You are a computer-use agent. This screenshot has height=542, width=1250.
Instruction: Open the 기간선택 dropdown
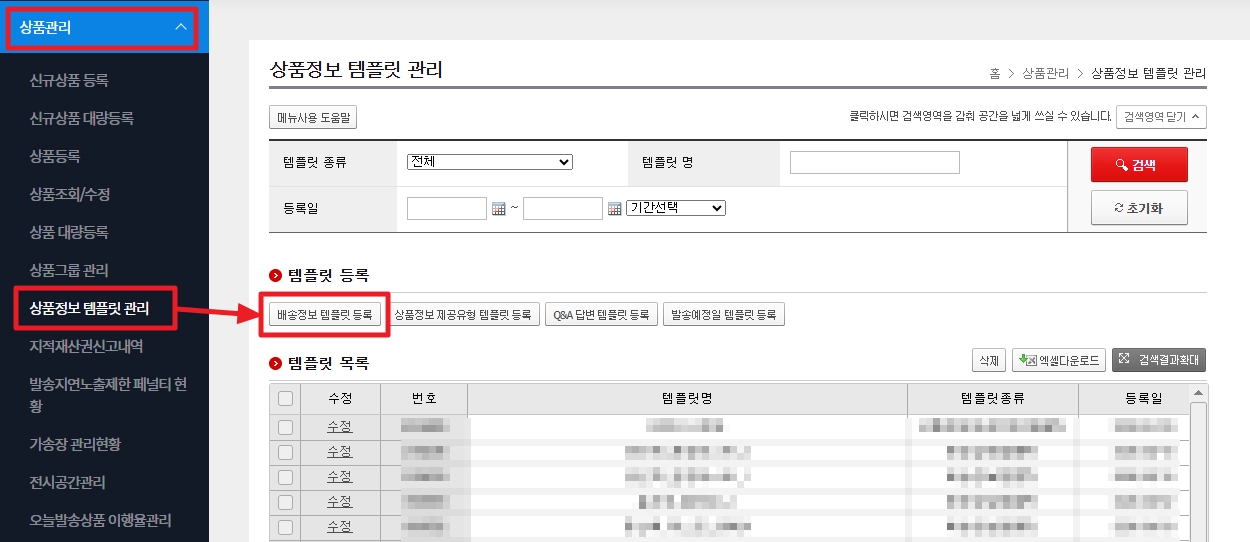676,208
